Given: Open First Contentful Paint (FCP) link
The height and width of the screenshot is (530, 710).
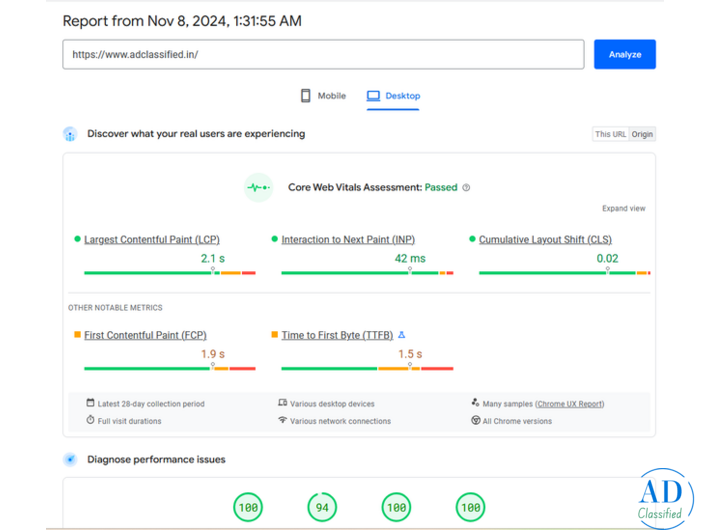Looking at the screenshot, I should click(145, 335).
